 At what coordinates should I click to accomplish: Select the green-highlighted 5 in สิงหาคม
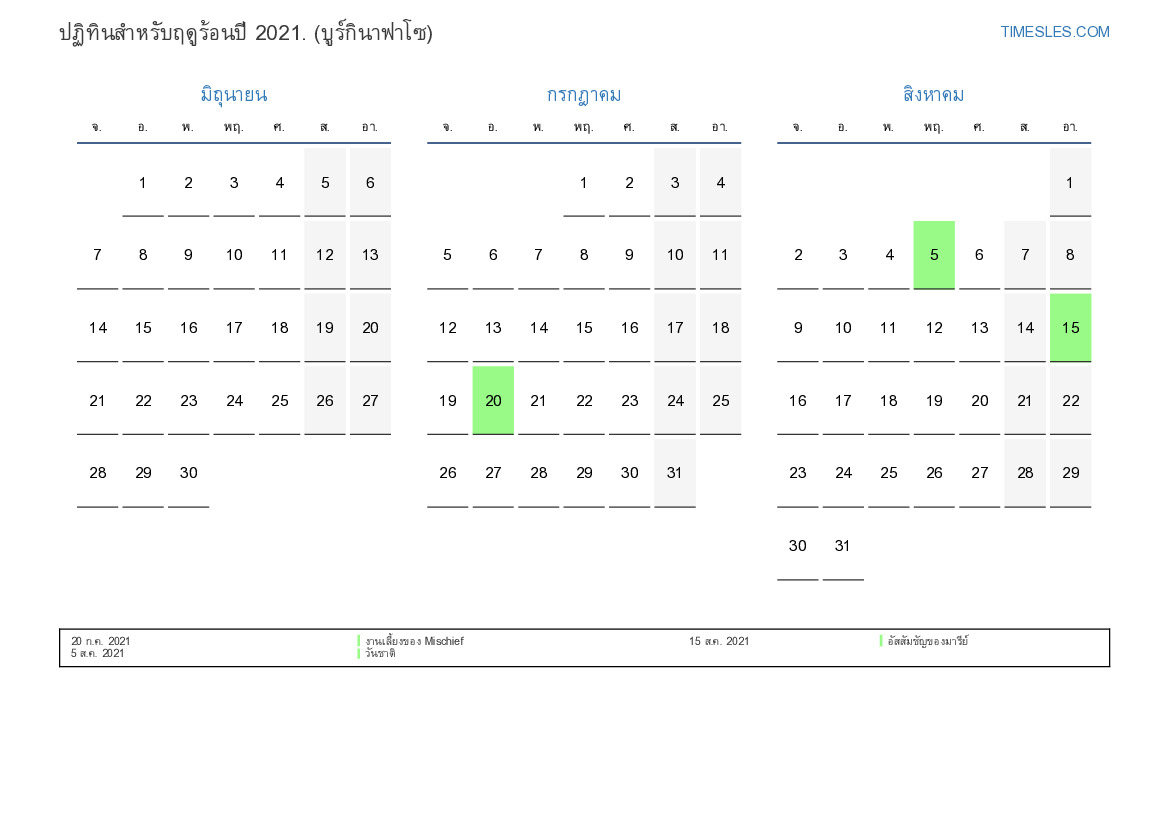[x=934, y=255]
